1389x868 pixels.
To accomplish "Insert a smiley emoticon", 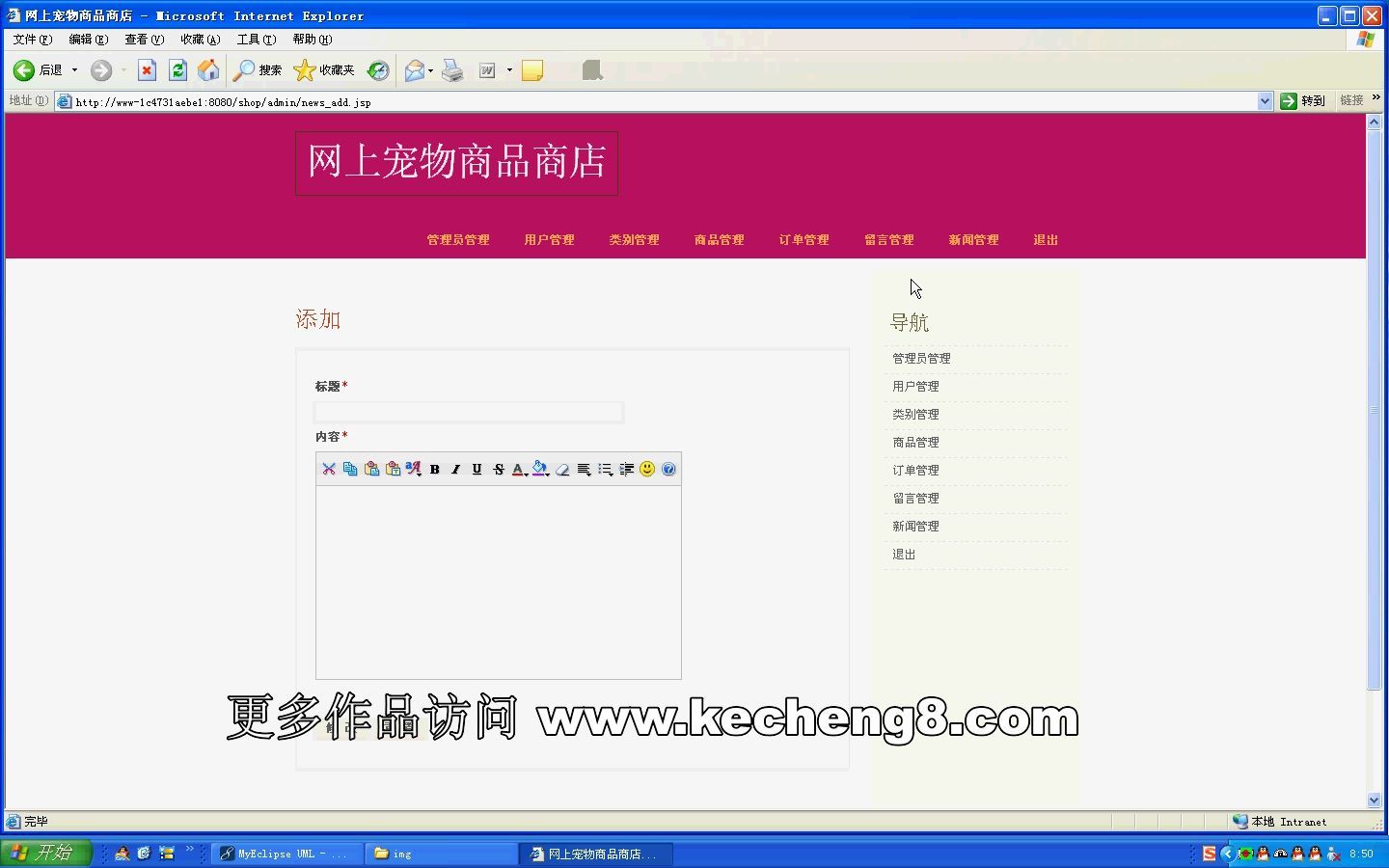I will (x=647, y=469).
